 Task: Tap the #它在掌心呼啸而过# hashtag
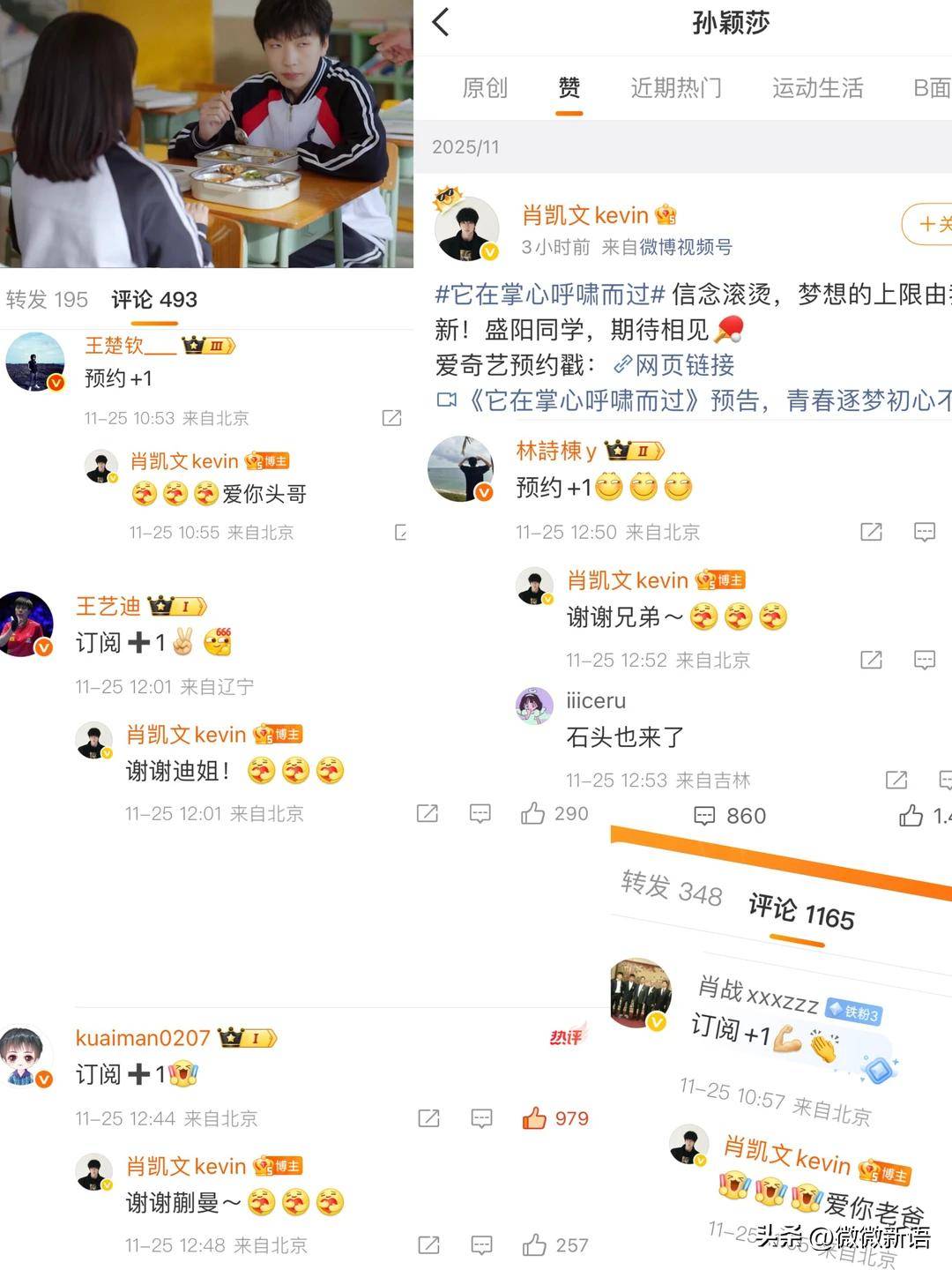point(550,295)
